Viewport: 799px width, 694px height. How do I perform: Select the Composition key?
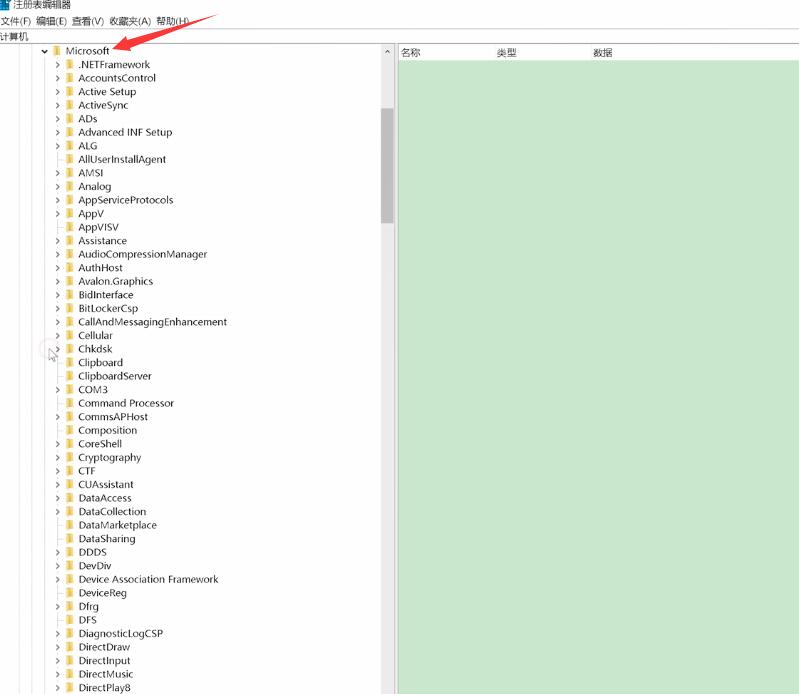108,431
